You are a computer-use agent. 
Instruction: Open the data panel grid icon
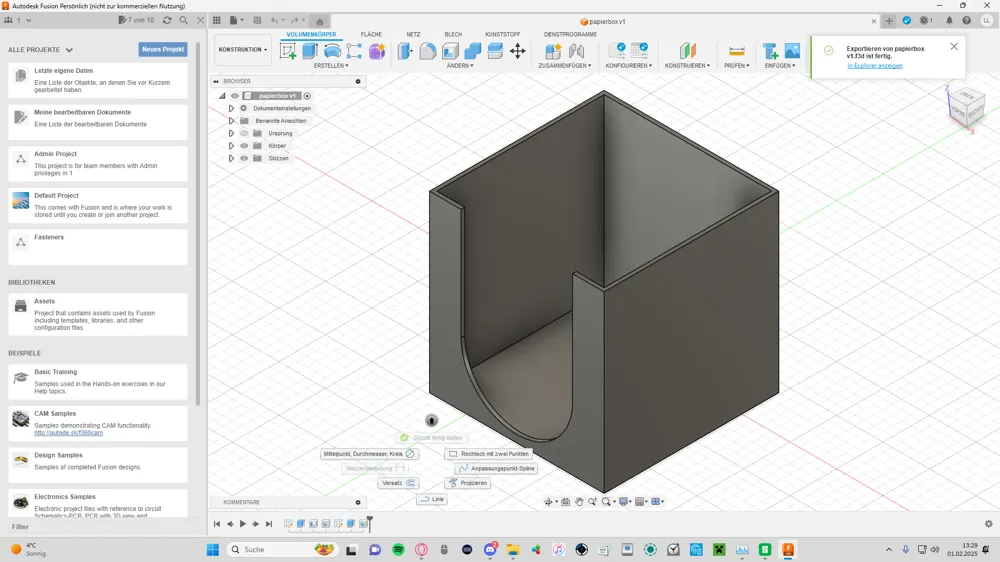(217, 20)
